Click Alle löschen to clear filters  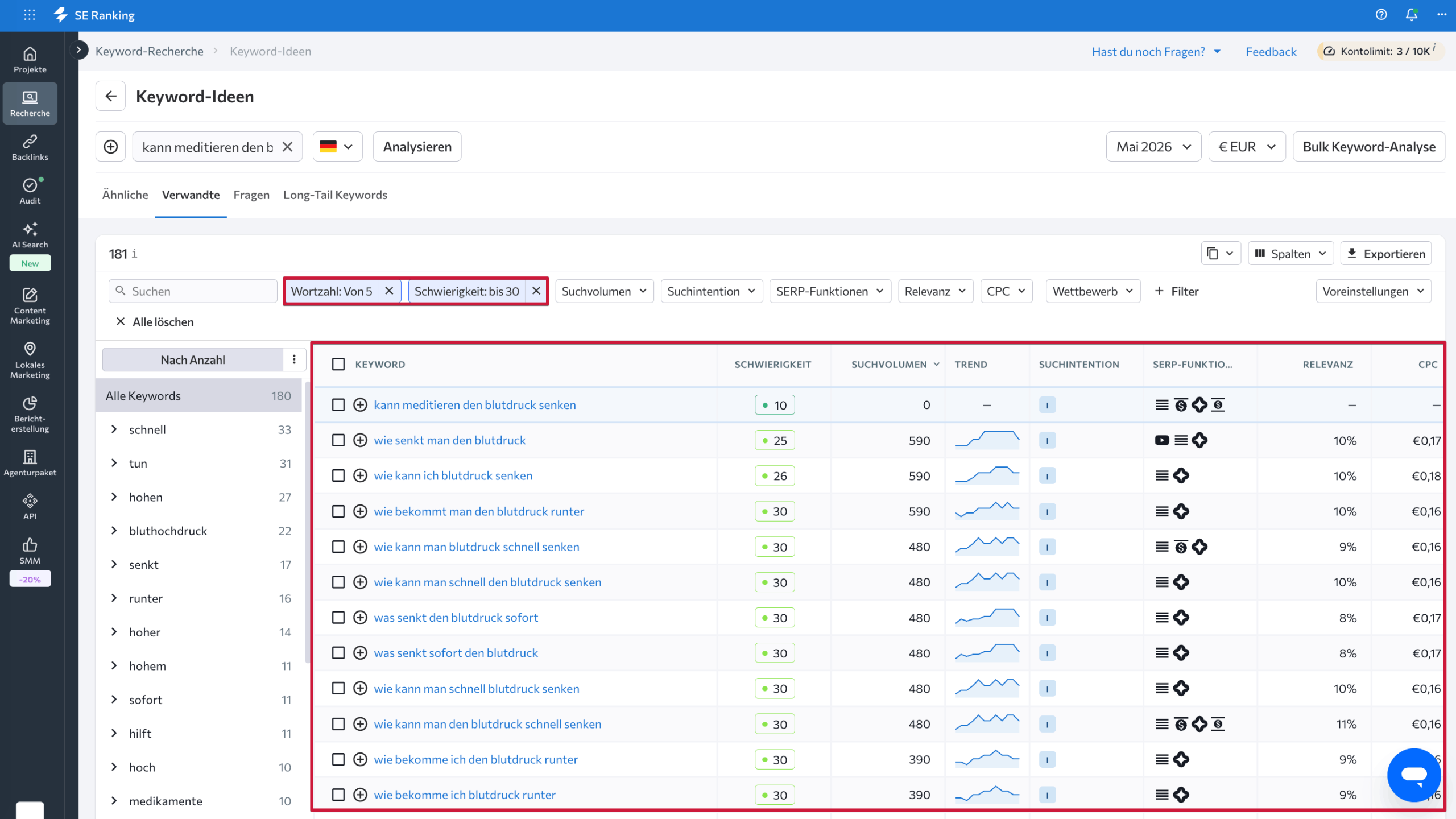155,322
